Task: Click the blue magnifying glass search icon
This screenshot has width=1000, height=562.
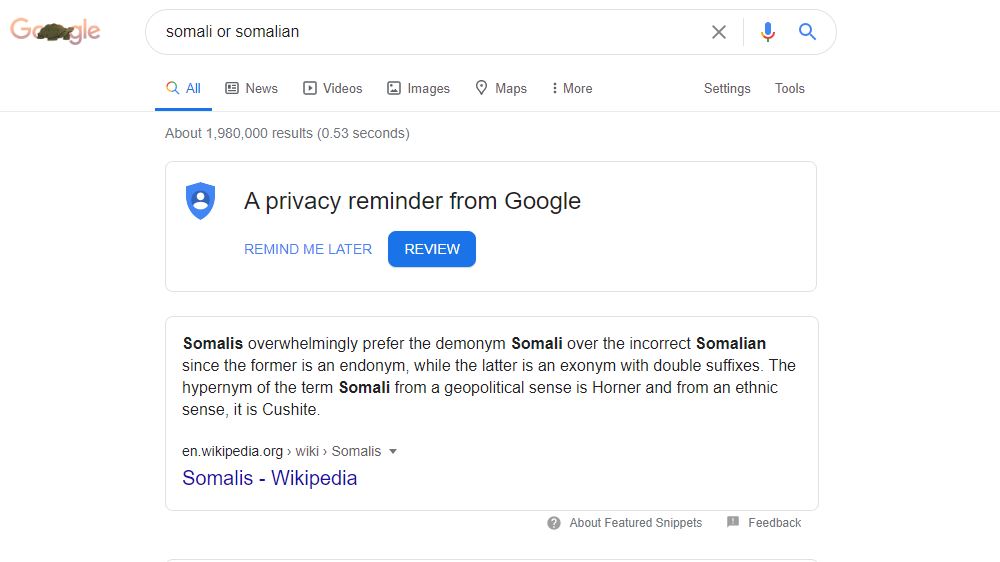Action: tap(807, 31)
